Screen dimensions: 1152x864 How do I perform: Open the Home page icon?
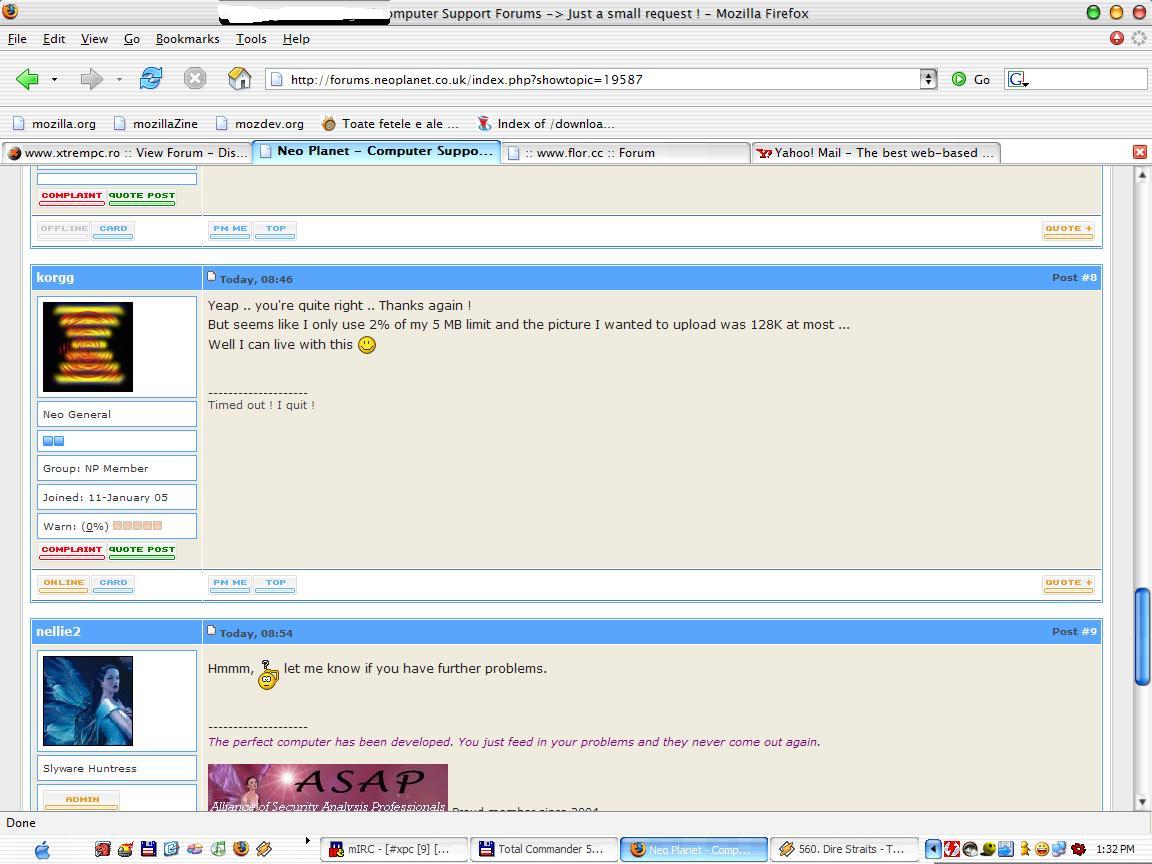click(x=240, y=78)
